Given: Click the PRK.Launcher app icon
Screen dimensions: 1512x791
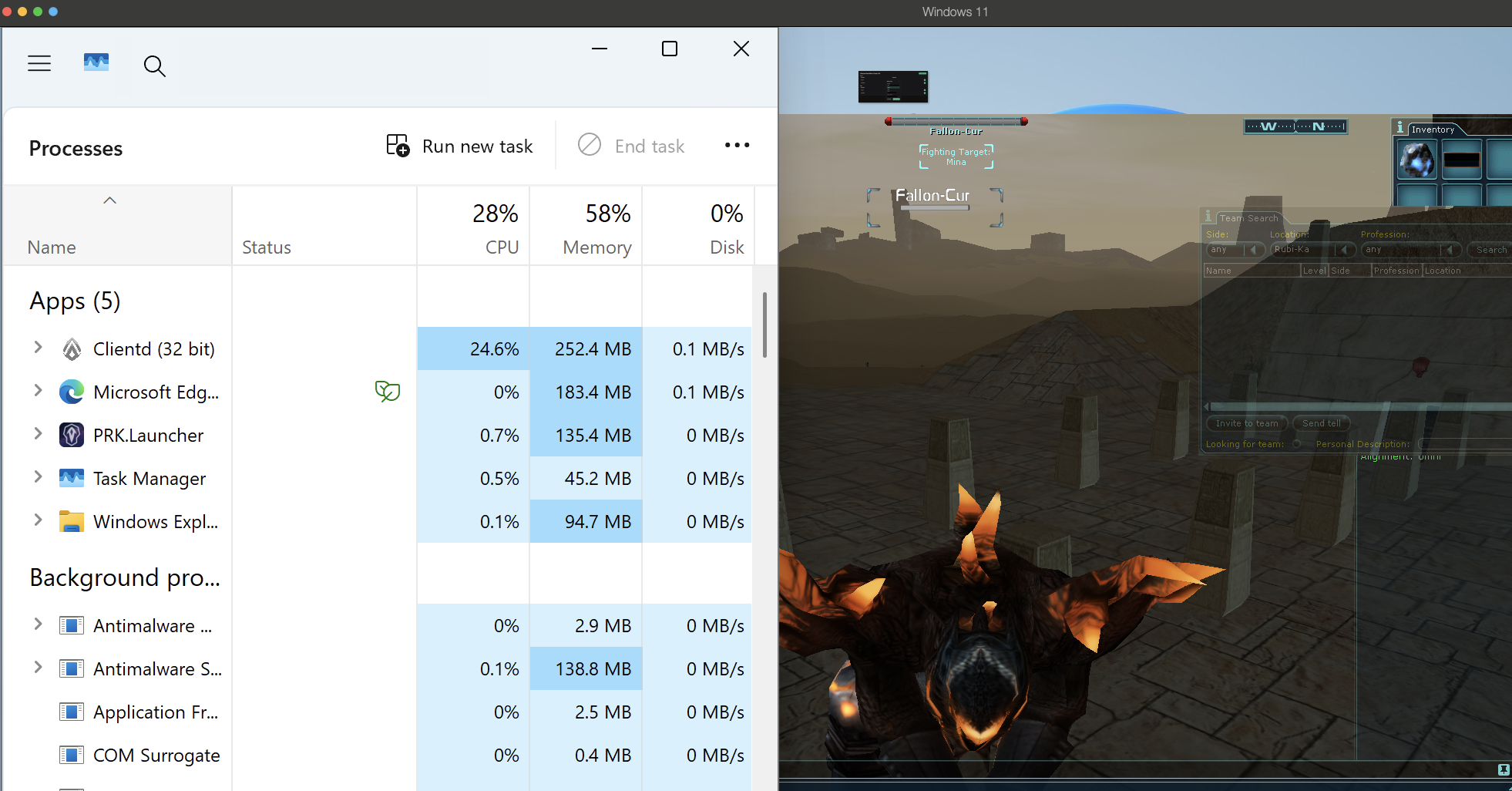Looking at the screenshot, I should pos(72,436).
